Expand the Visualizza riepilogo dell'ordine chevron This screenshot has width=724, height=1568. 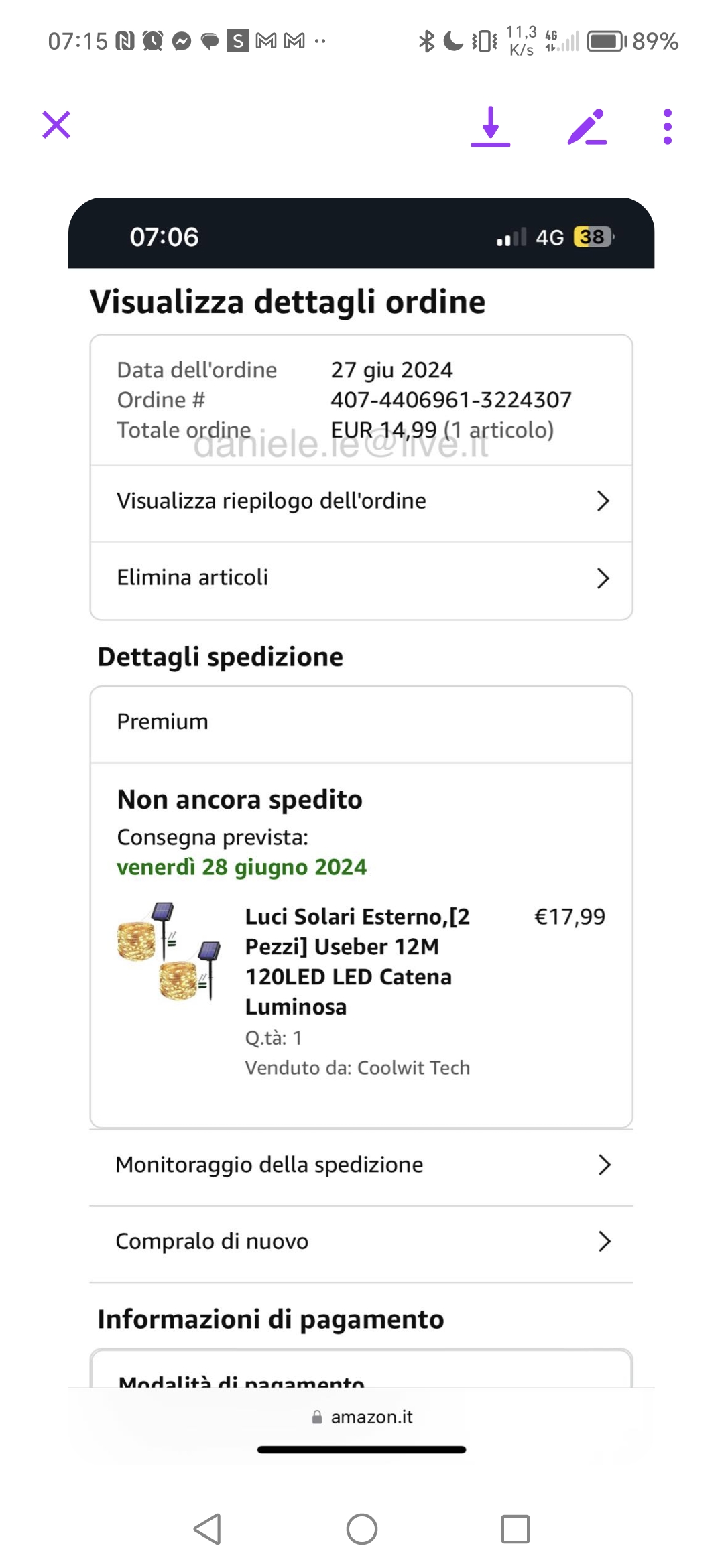(603, 501)
